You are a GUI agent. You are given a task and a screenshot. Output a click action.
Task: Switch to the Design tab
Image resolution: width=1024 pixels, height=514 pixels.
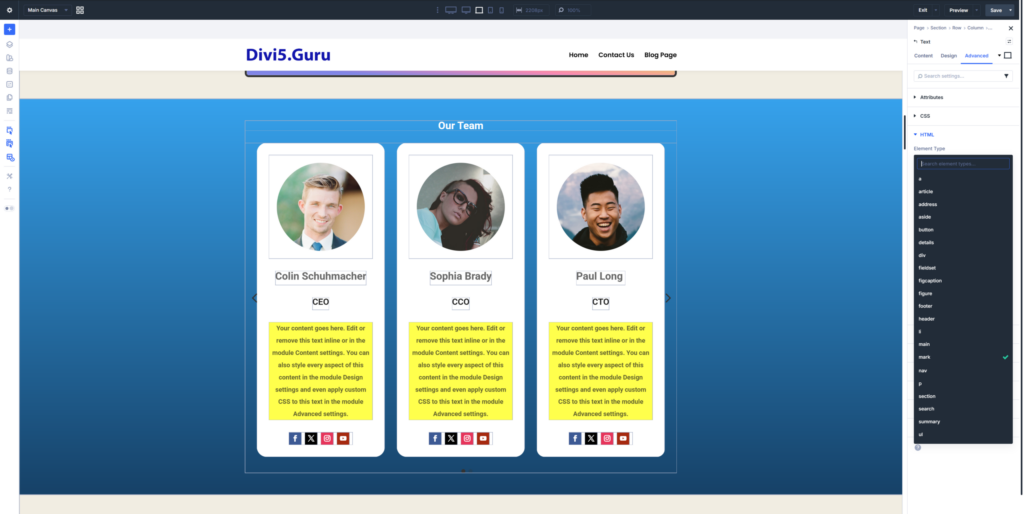948,56
